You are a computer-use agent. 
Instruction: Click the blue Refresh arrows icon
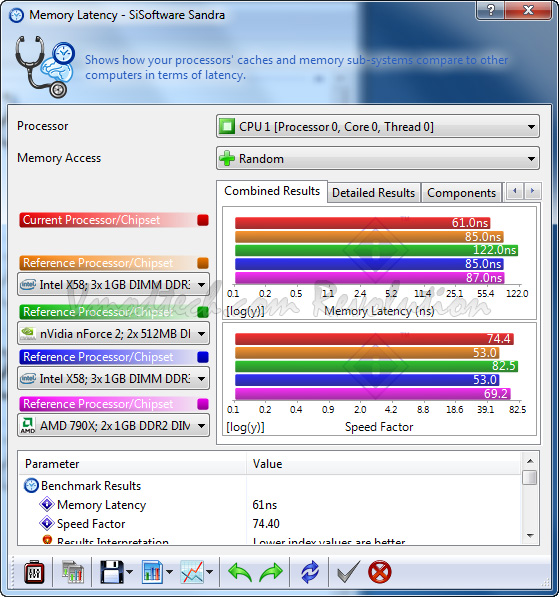coord(310,572)
